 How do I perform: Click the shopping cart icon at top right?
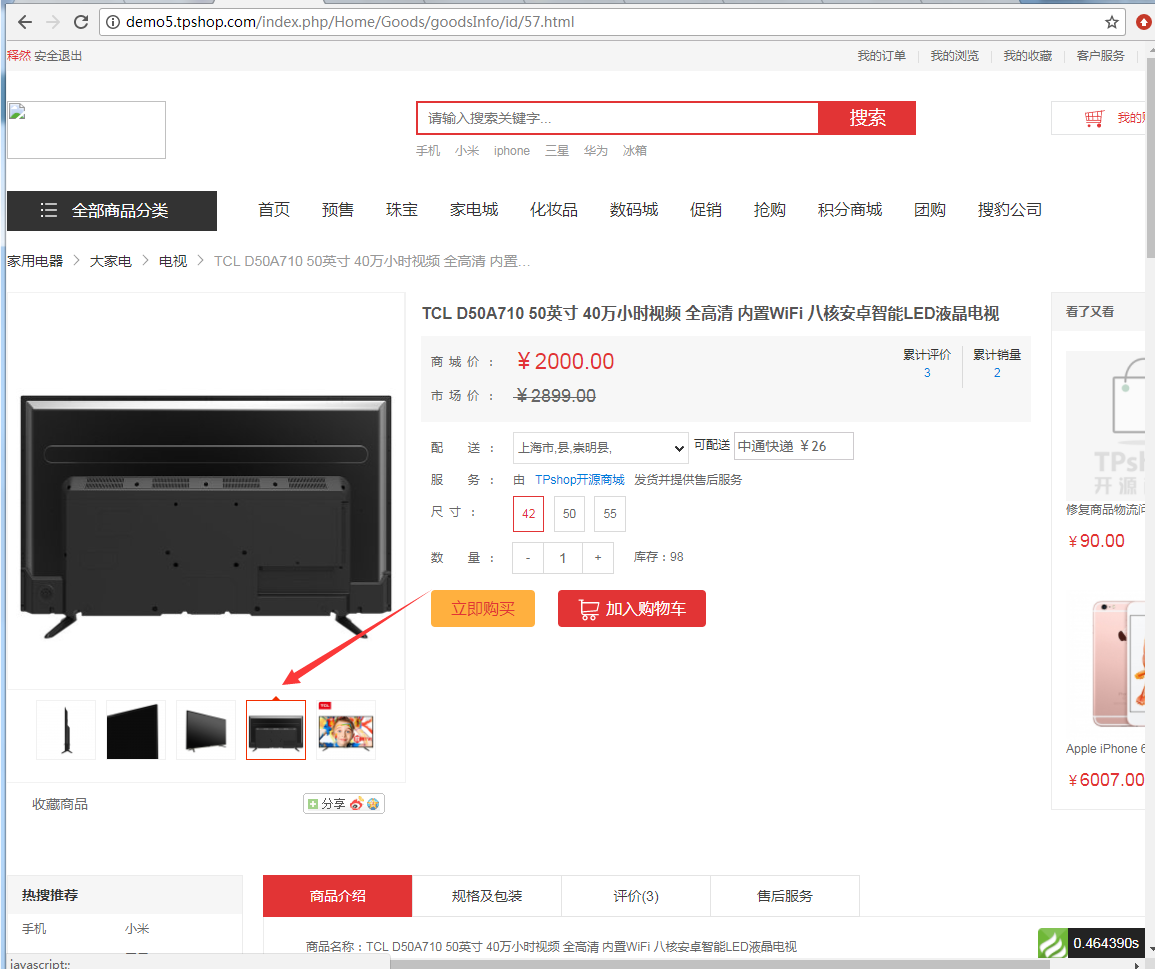[x=1095, y=118]
